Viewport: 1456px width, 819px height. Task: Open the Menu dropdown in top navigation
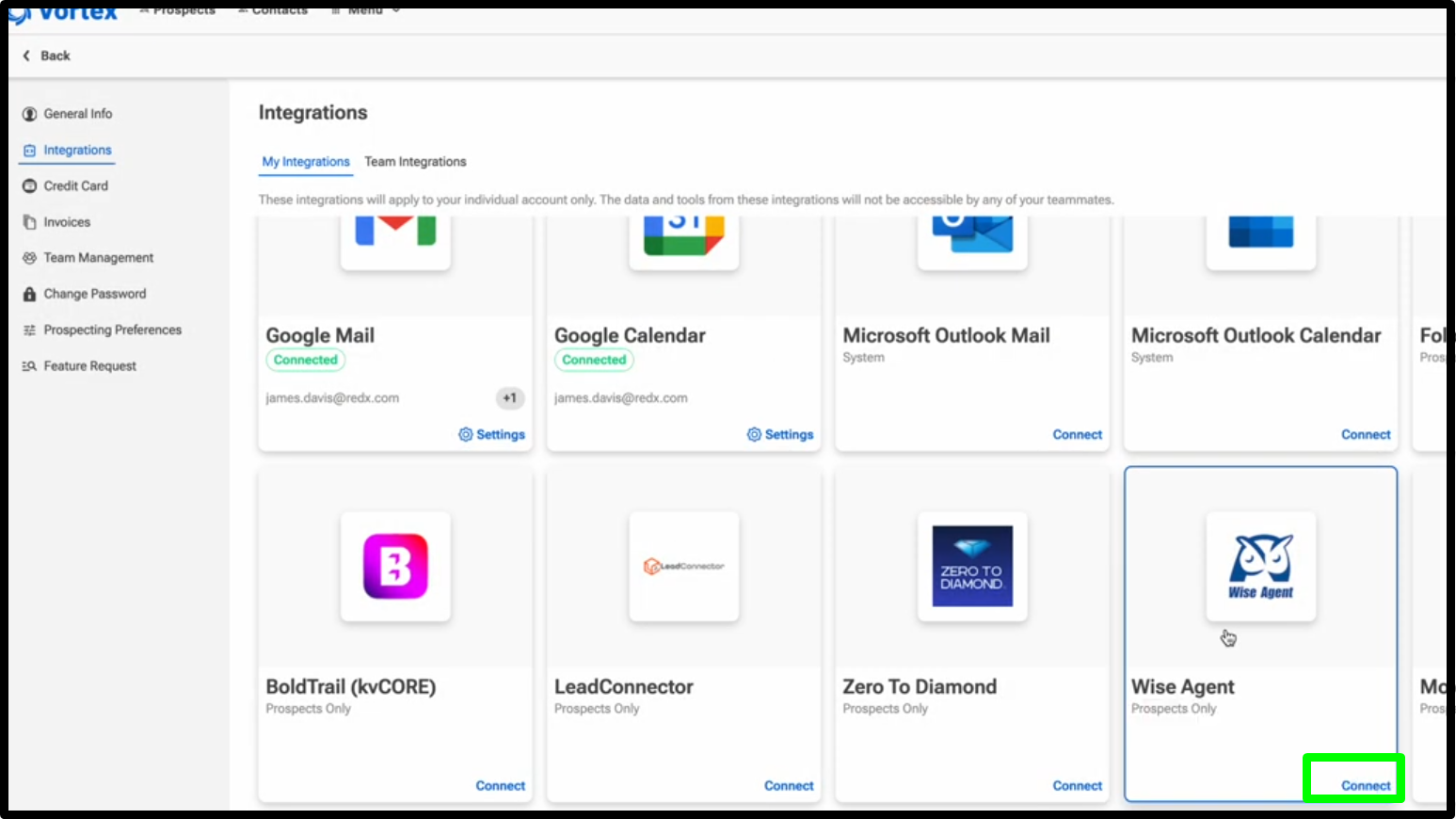[x=366, y=10]
